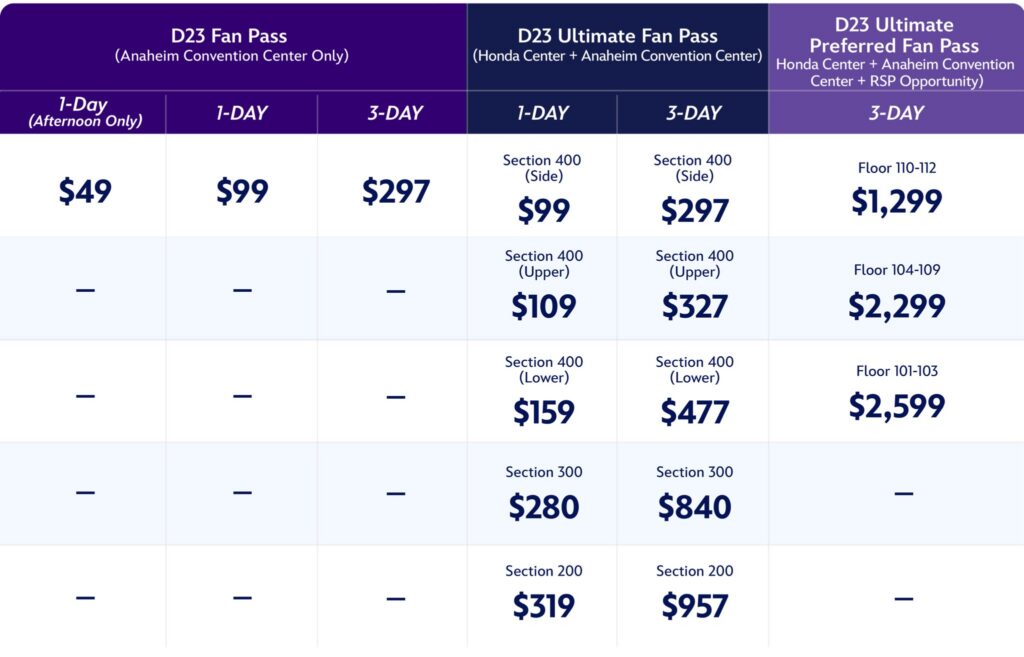Select the $109 Section 400 Upper price
Viewport: 1024px width, 657px height.
pos(543,306)
